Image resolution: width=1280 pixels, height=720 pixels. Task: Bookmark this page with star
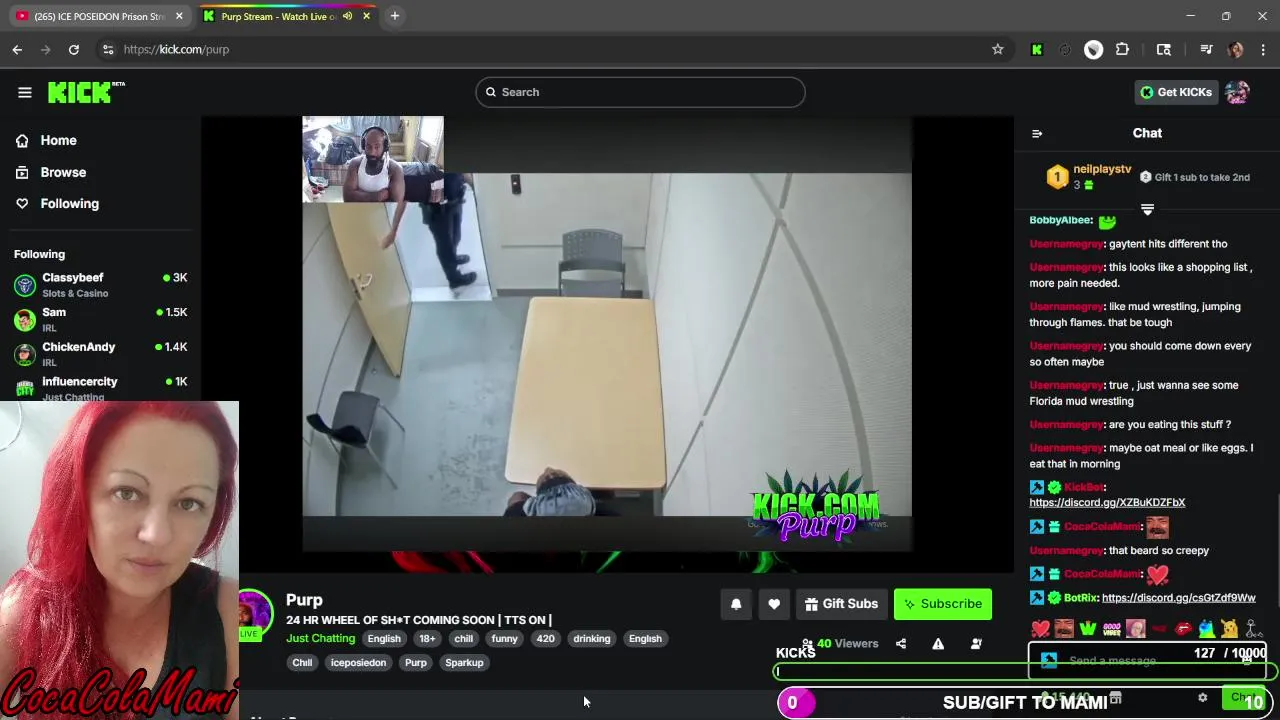pyautogui.click(x=997, y=49)
